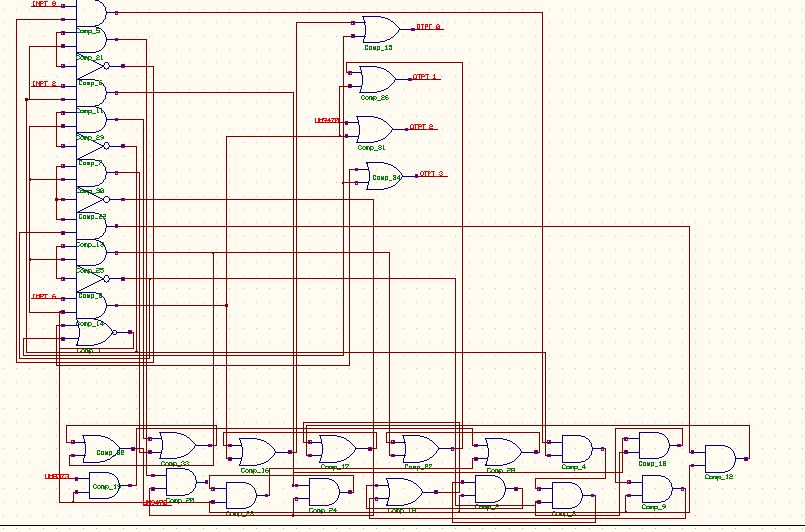Select the Comp_28 OR gate
Image resolution: width=805 pixels, height=532 pixels.
pos(503,452)
